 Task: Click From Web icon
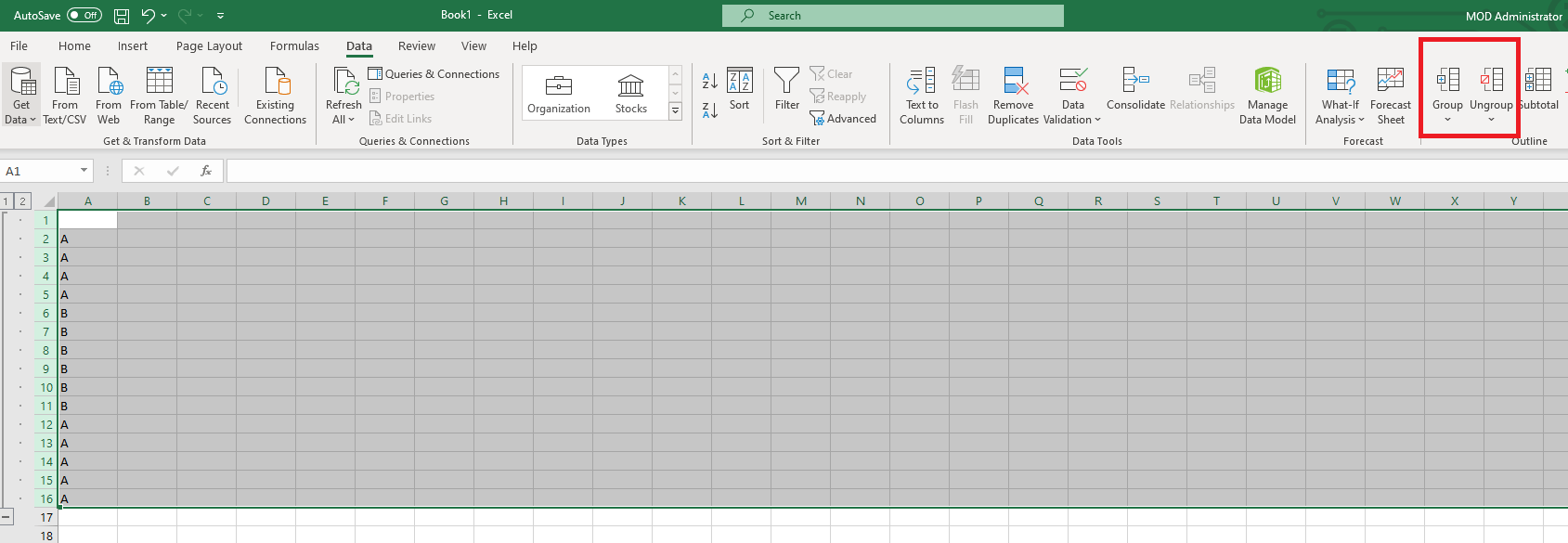tap(109, 95)
